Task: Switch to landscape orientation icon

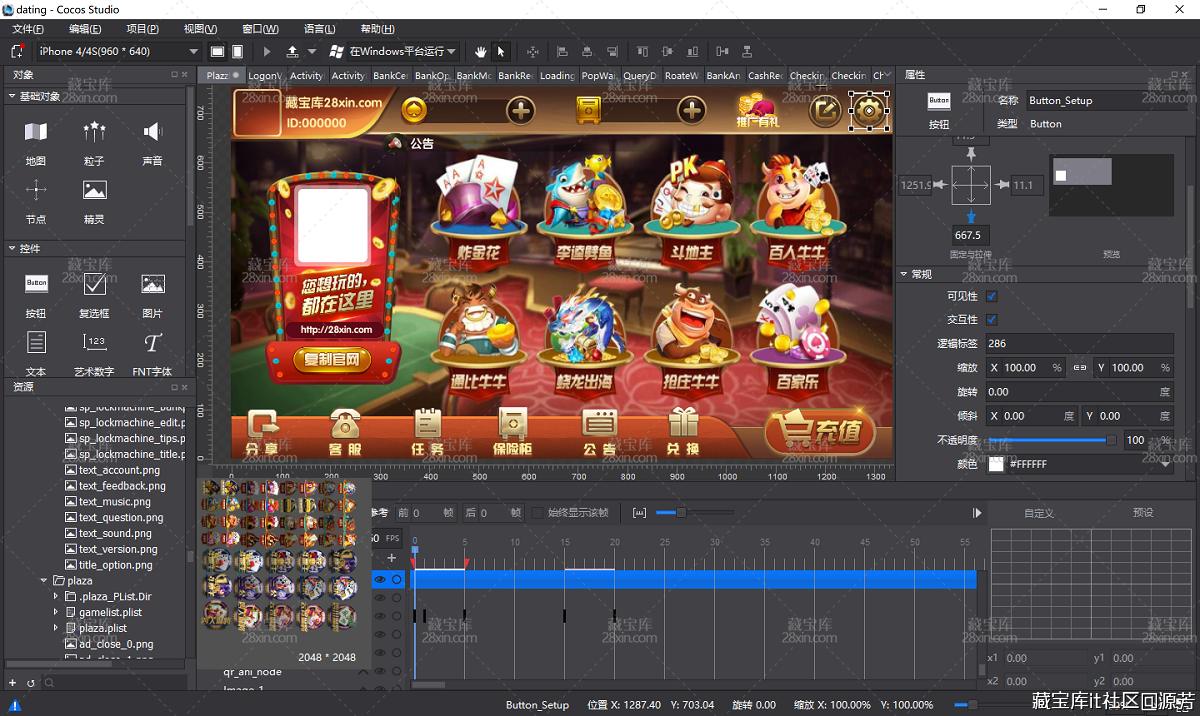Action: [x=217, y=51]
